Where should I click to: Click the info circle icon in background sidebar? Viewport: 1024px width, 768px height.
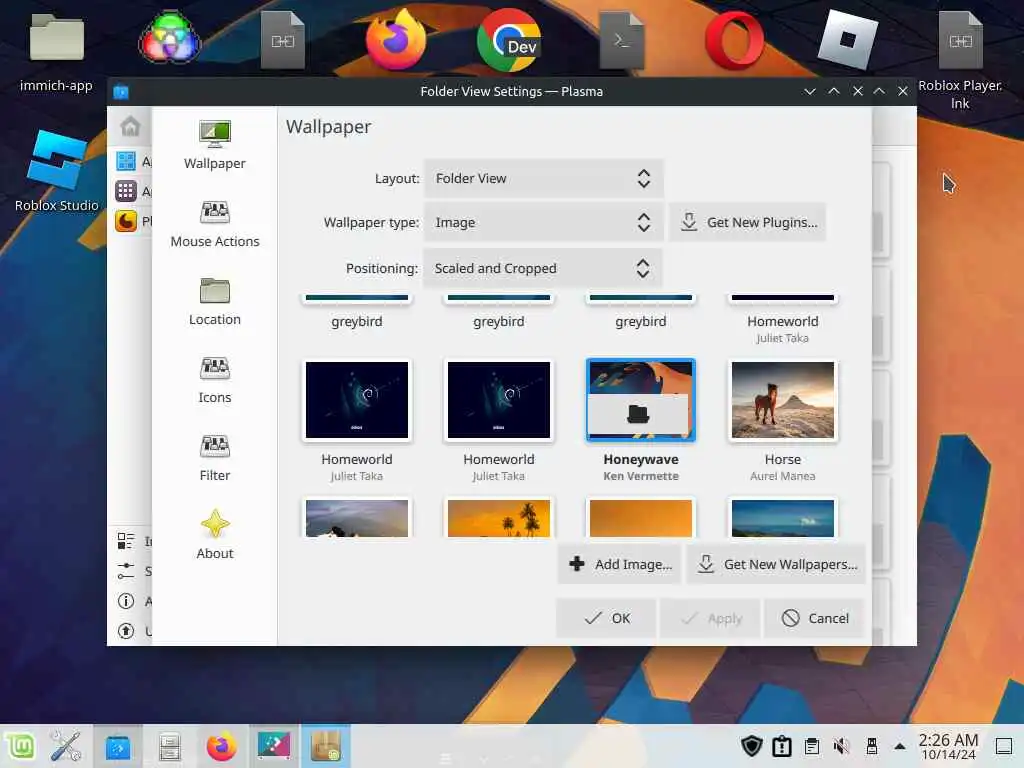[126, 601]
